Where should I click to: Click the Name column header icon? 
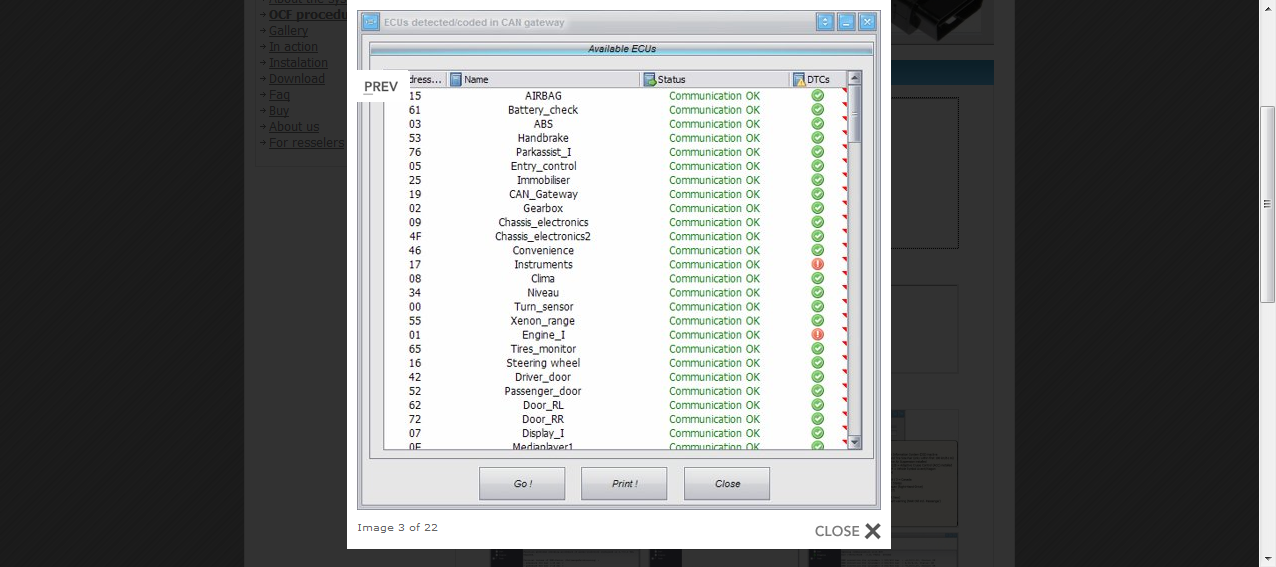click(456, 80)
